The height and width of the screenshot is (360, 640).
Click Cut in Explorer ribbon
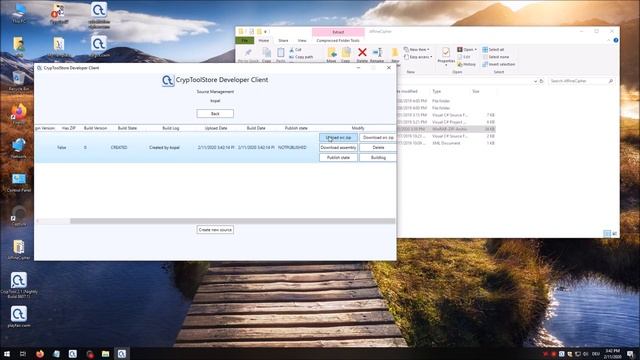click(x=295, y=50)
